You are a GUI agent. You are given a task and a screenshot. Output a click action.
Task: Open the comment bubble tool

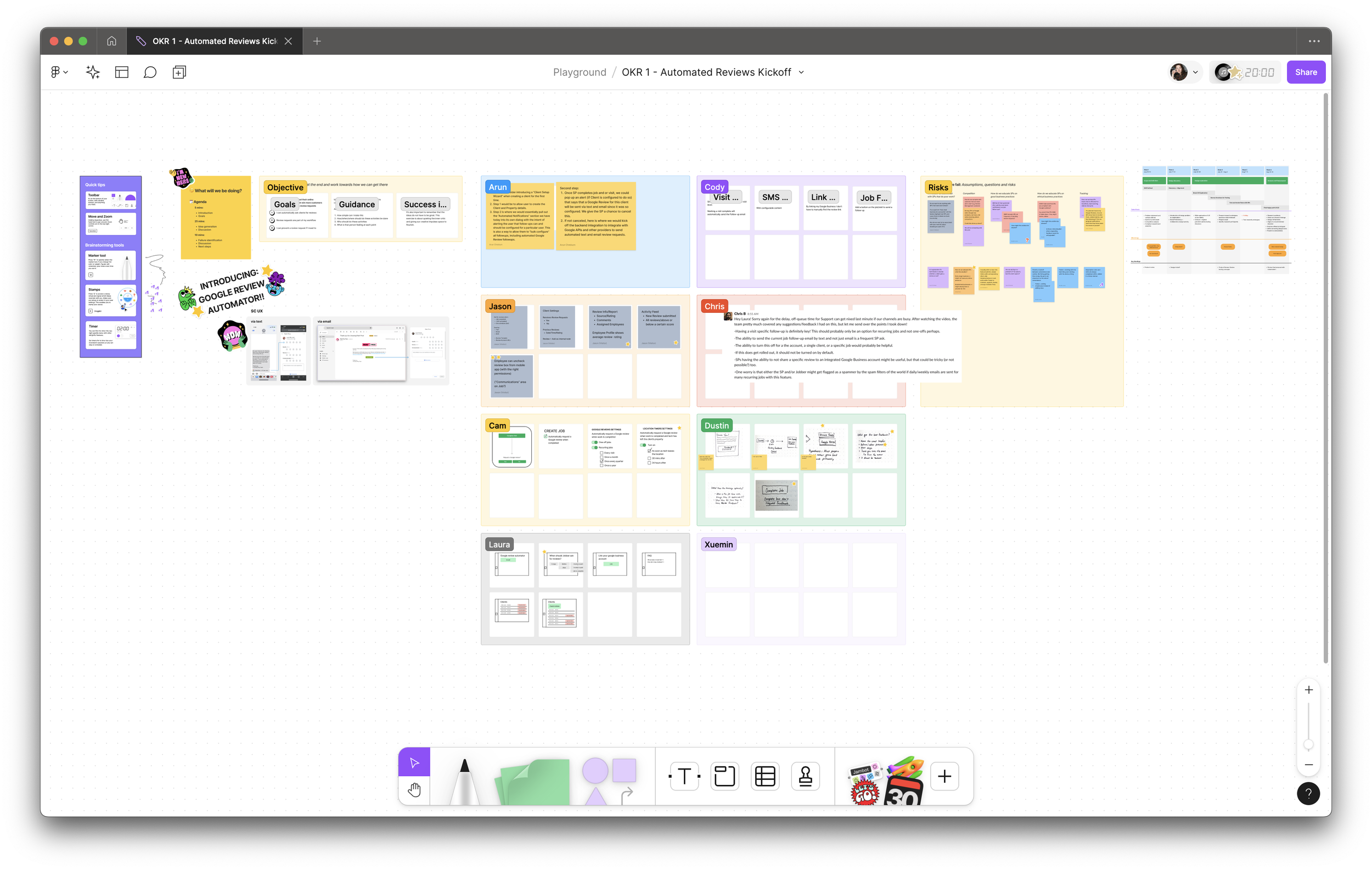pos(150,72)
